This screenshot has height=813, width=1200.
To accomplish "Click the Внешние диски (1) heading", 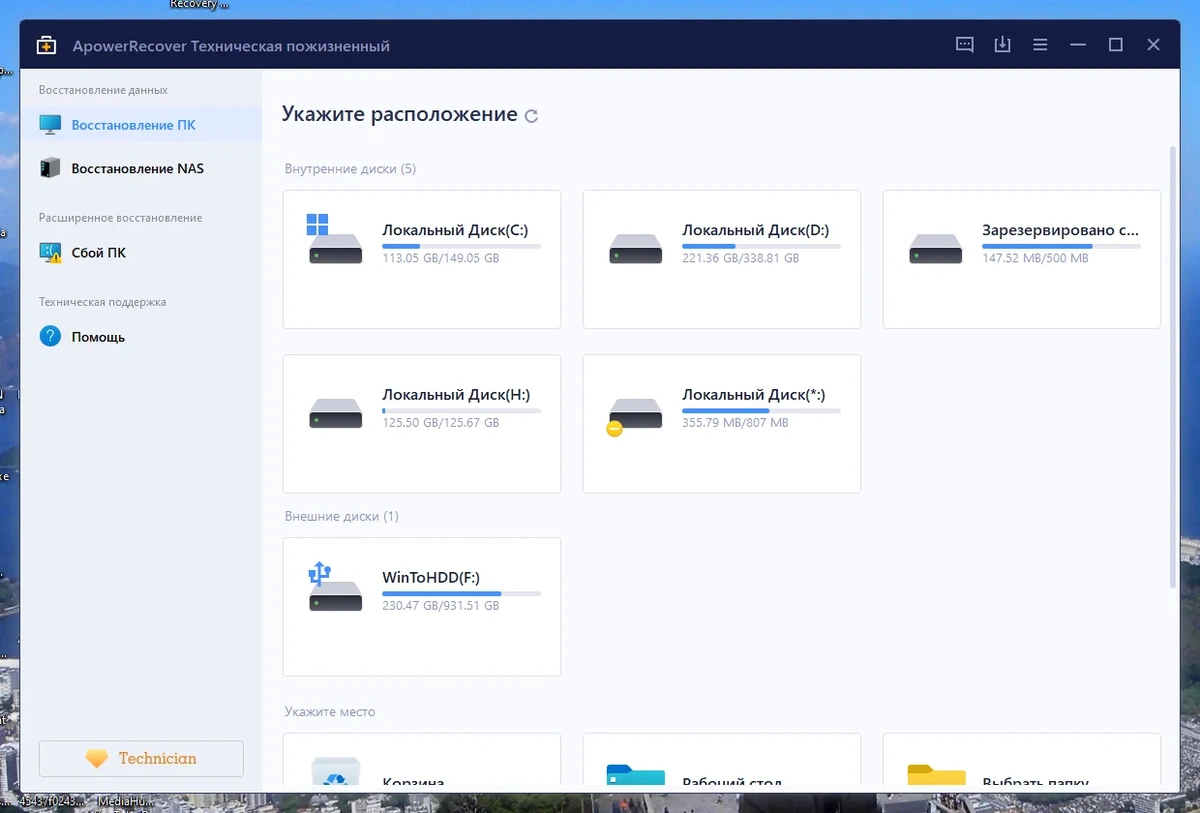I will tap(341, 517).
